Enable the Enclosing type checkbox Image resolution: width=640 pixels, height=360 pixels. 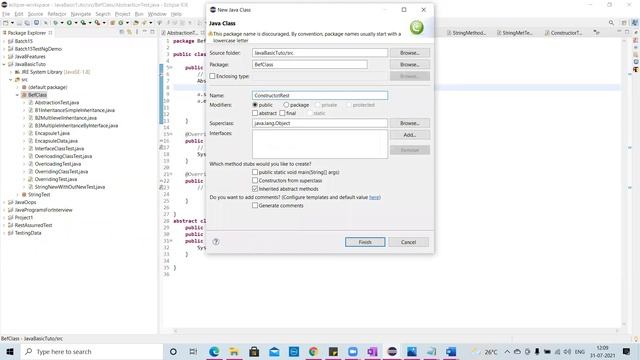coord(212,76)
